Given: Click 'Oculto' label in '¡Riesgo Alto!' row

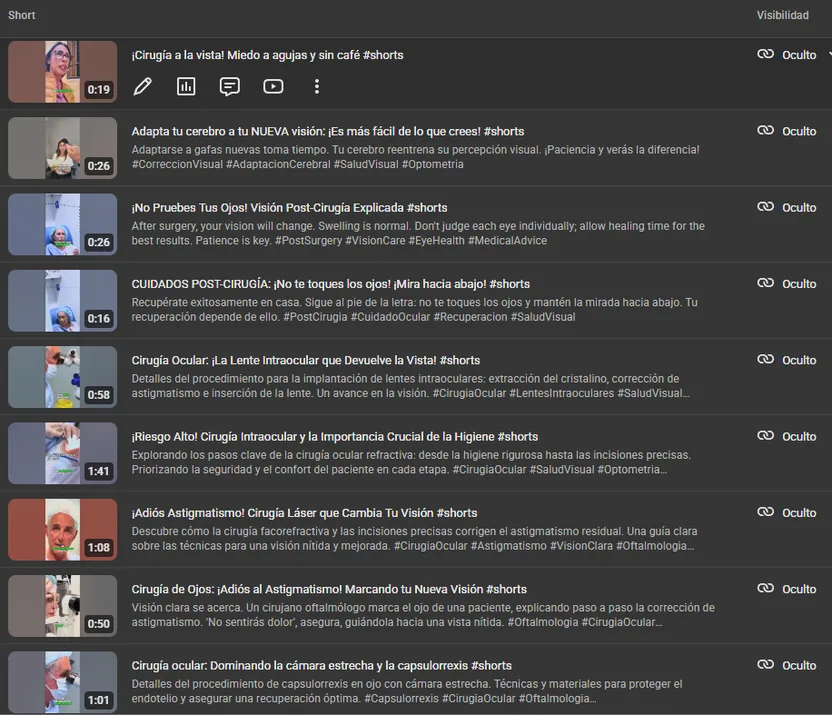Looking at the screenshot, I should coord(799,437).
